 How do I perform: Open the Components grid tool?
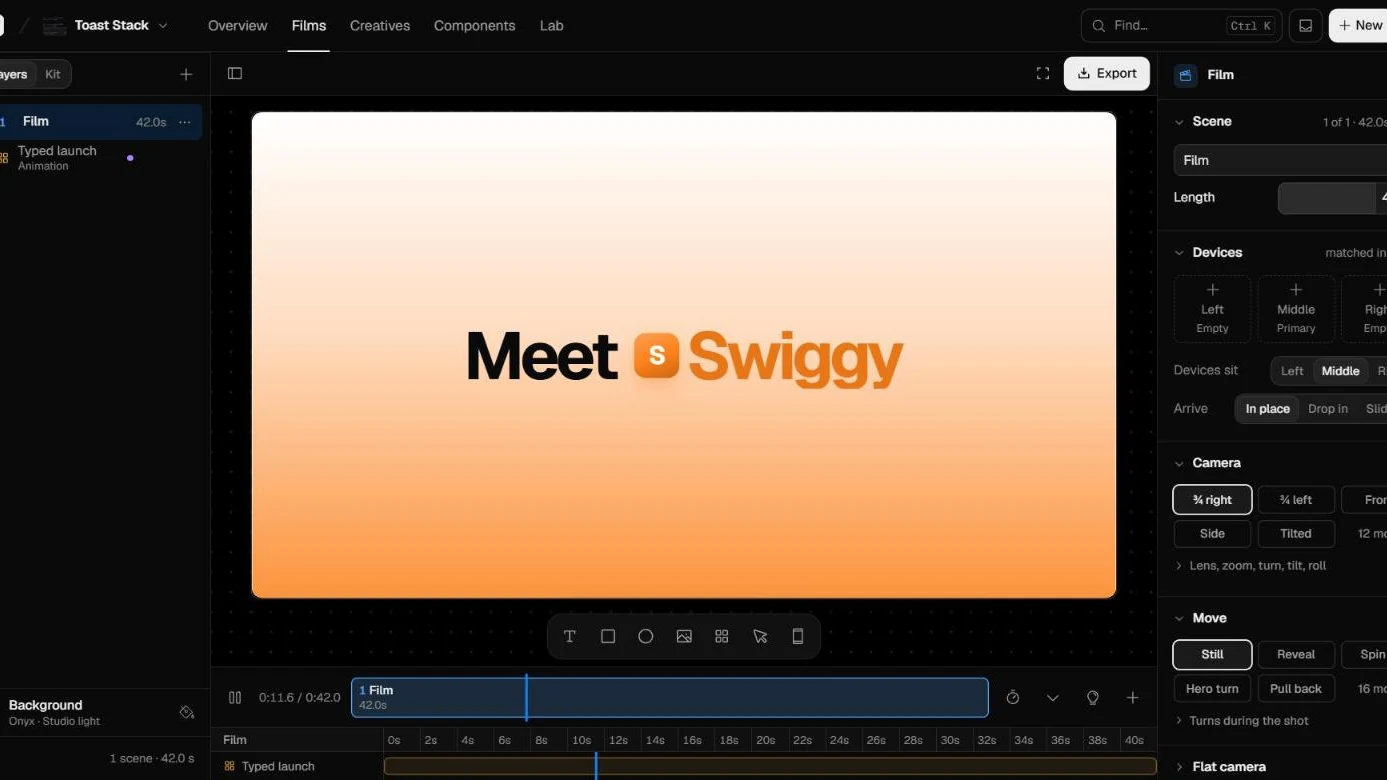coord(722,636)
